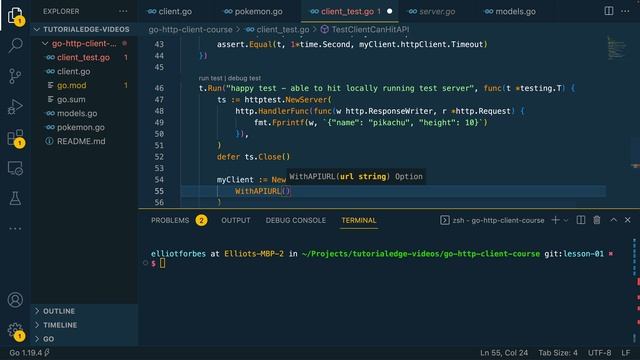The image size is (640, 360).
Task: Open client_test.go in the file tree
Action: click(x=83, y=58)
